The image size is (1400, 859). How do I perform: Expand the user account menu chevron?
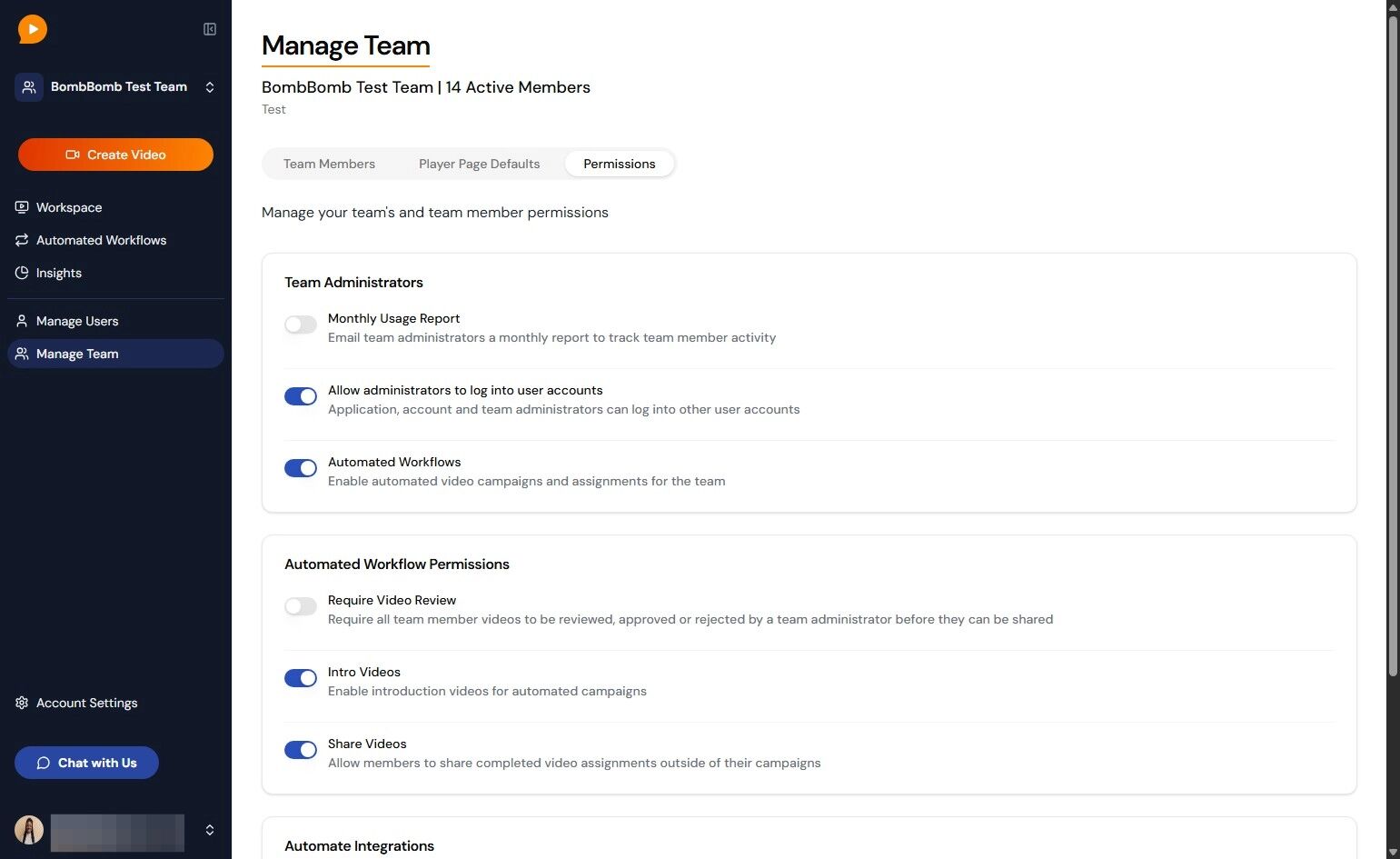point(210,830)
